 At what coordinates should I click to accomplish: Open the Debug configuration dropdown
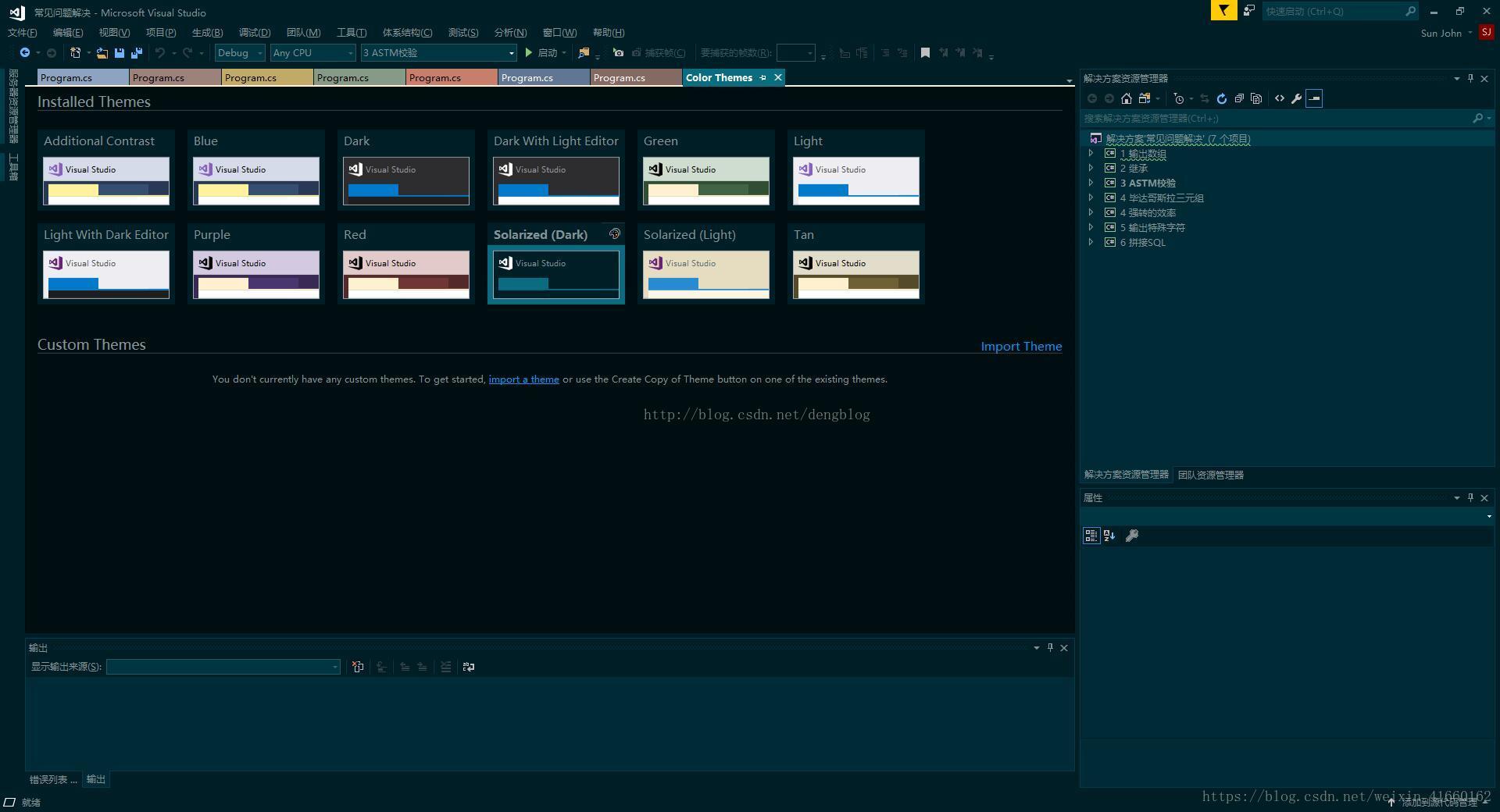tap(240, 53)
